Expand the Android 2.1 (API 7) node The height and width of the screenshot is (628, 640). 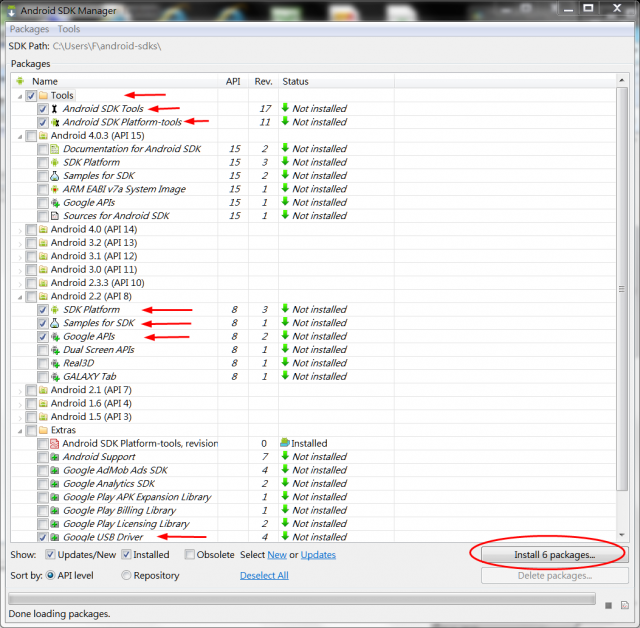point(20,391)
